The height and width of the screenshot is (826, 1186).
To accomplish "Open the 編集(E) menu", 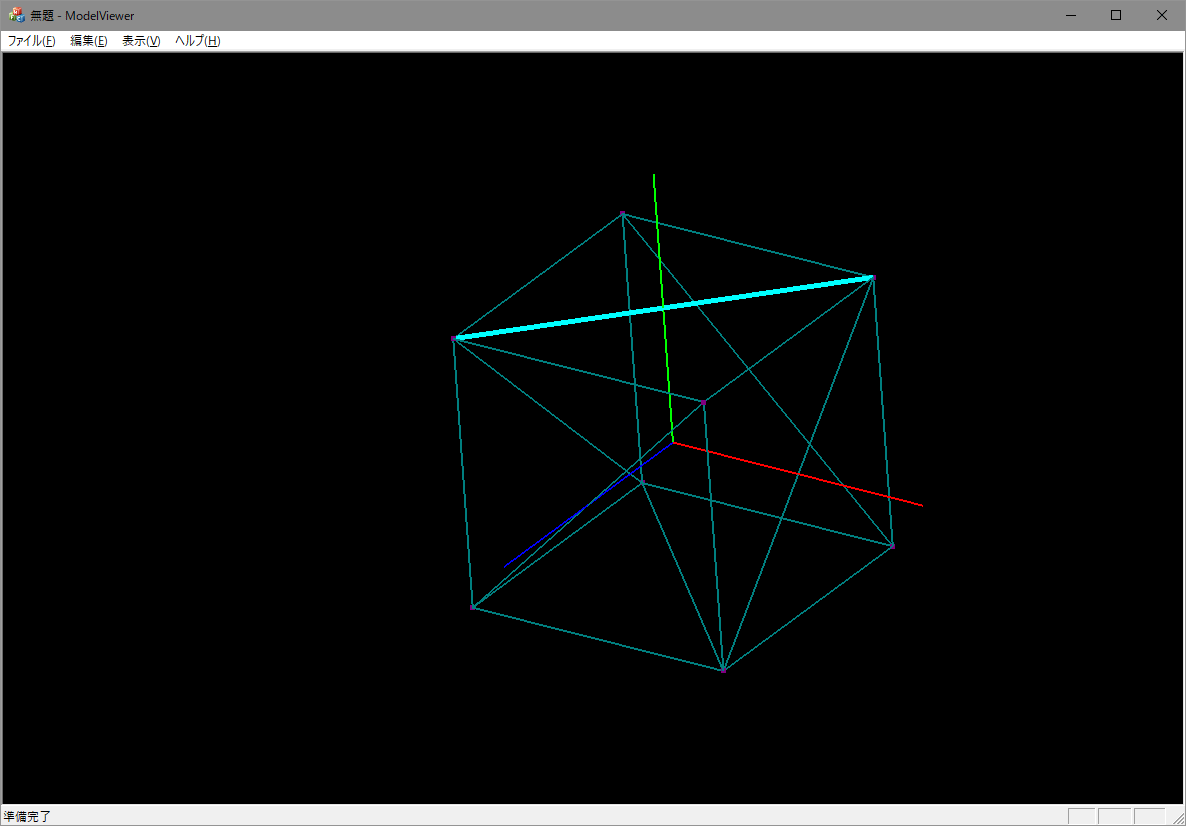I will tap(88, 41).
